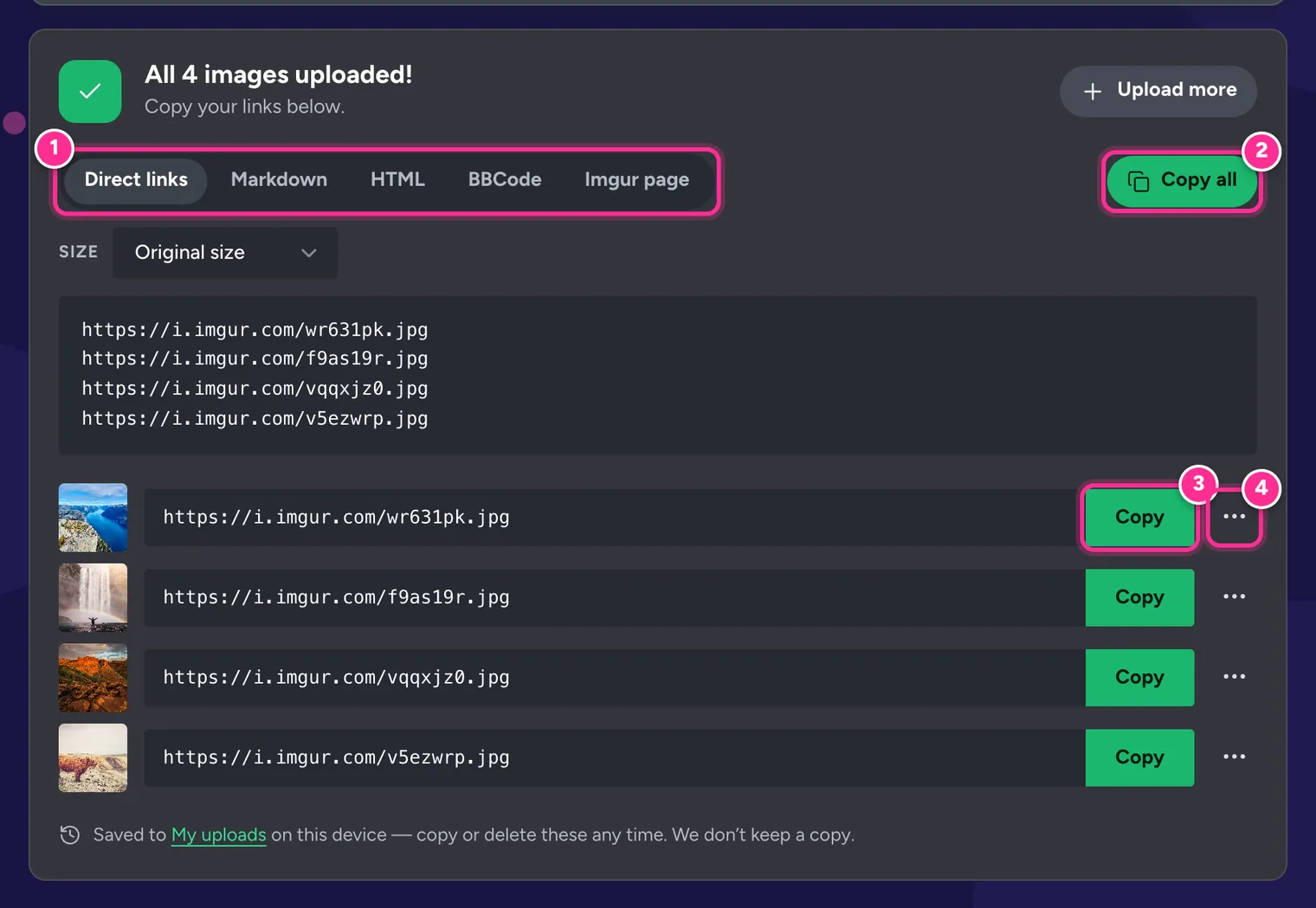Select the v5ezwrp.jpg link field
The width and height of the screenshot is (1316, 908).
[x=615, y=757]
